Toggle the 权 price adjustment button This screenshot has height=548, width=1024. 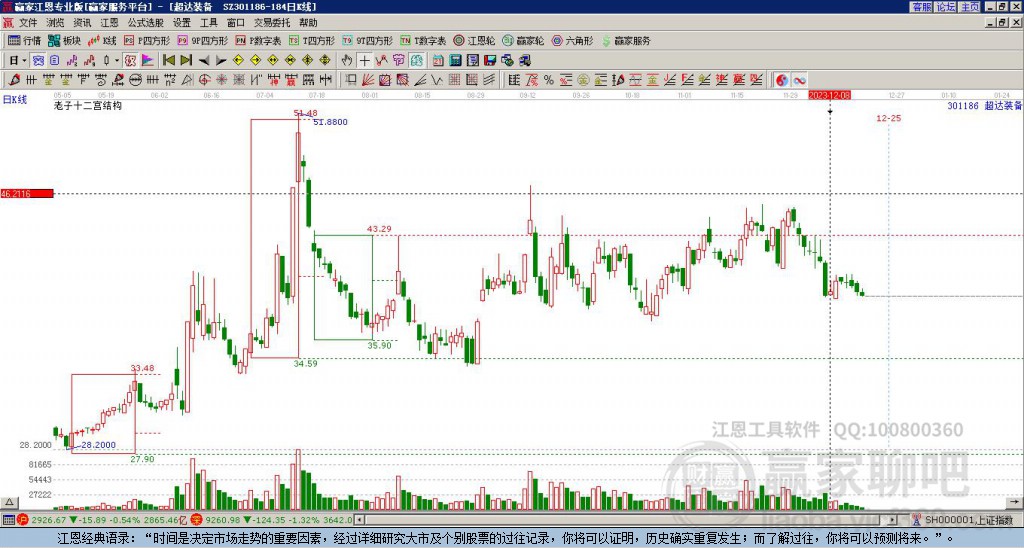coord(130,61)
